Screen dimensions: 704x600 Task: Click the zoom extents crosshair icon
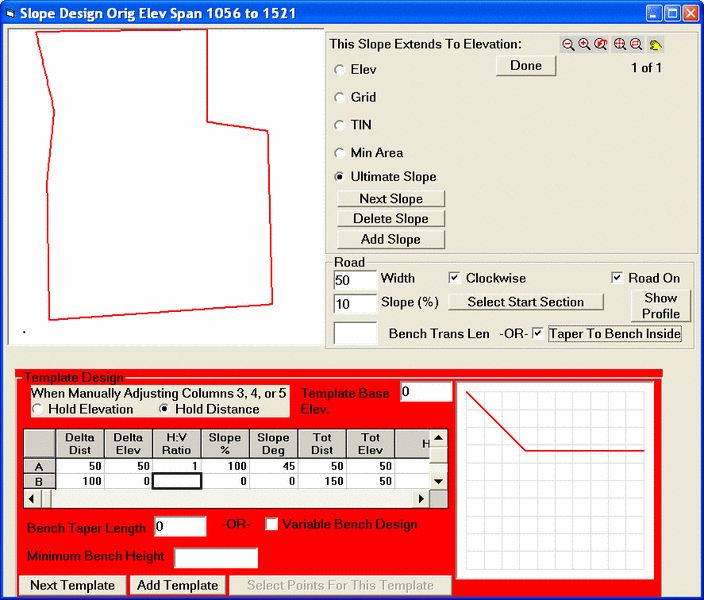(620, 44)
